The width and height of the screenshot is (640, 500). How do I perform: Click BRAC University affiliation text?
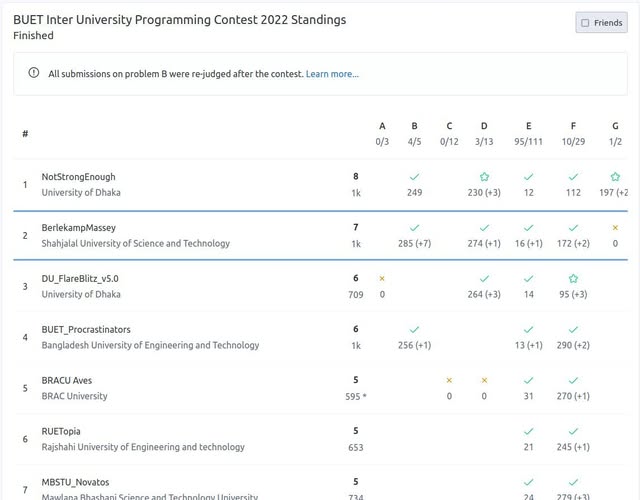(74, 396)
